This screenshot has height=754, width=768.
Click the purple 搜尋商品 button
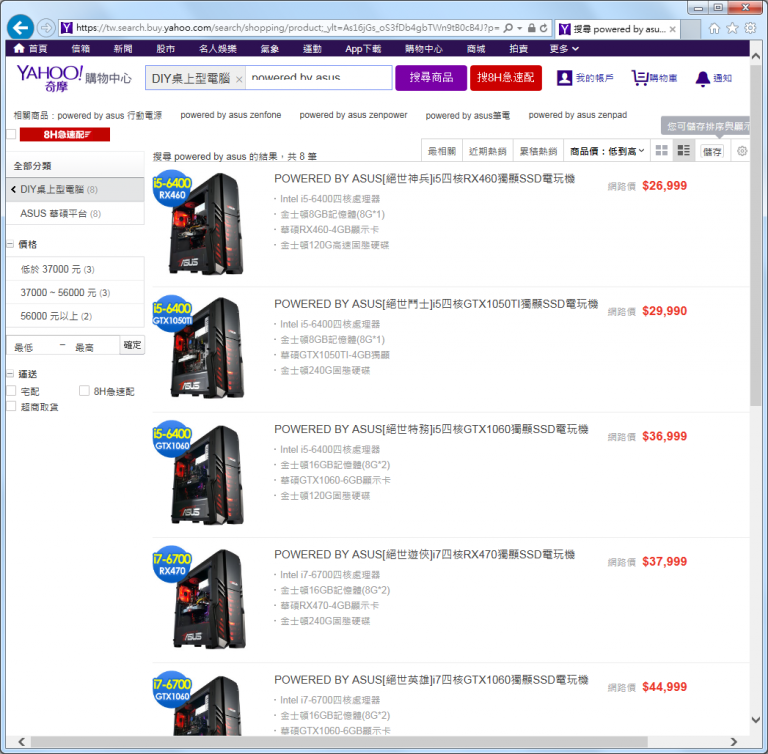431,77
